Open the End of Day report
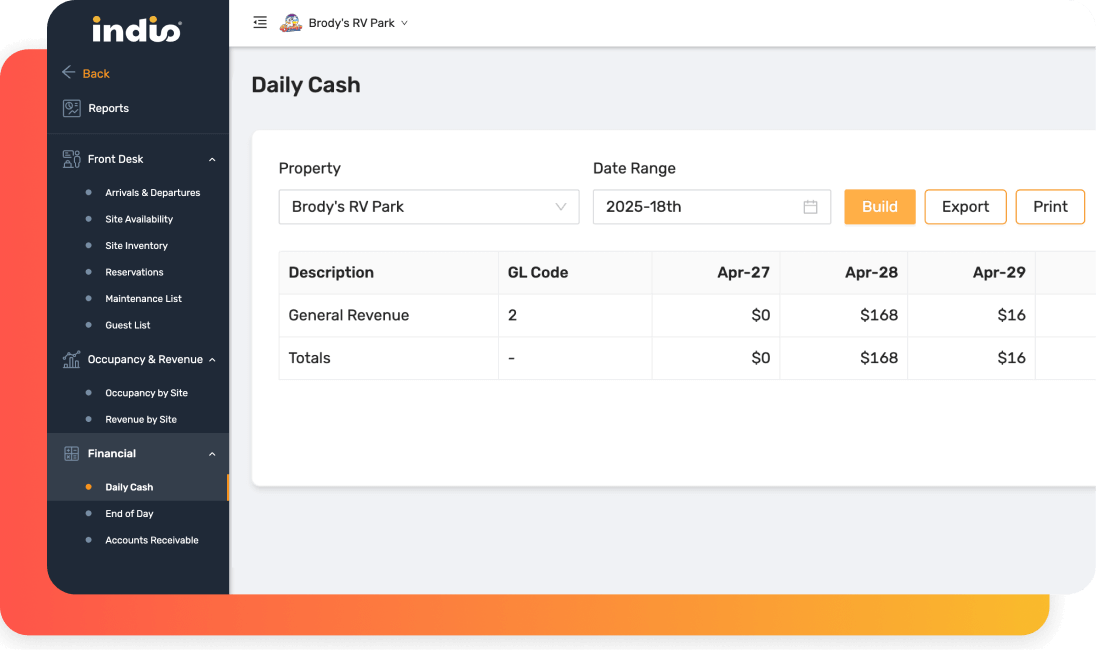The width and height of the screenshot is (1097, 650). [129, 514]
